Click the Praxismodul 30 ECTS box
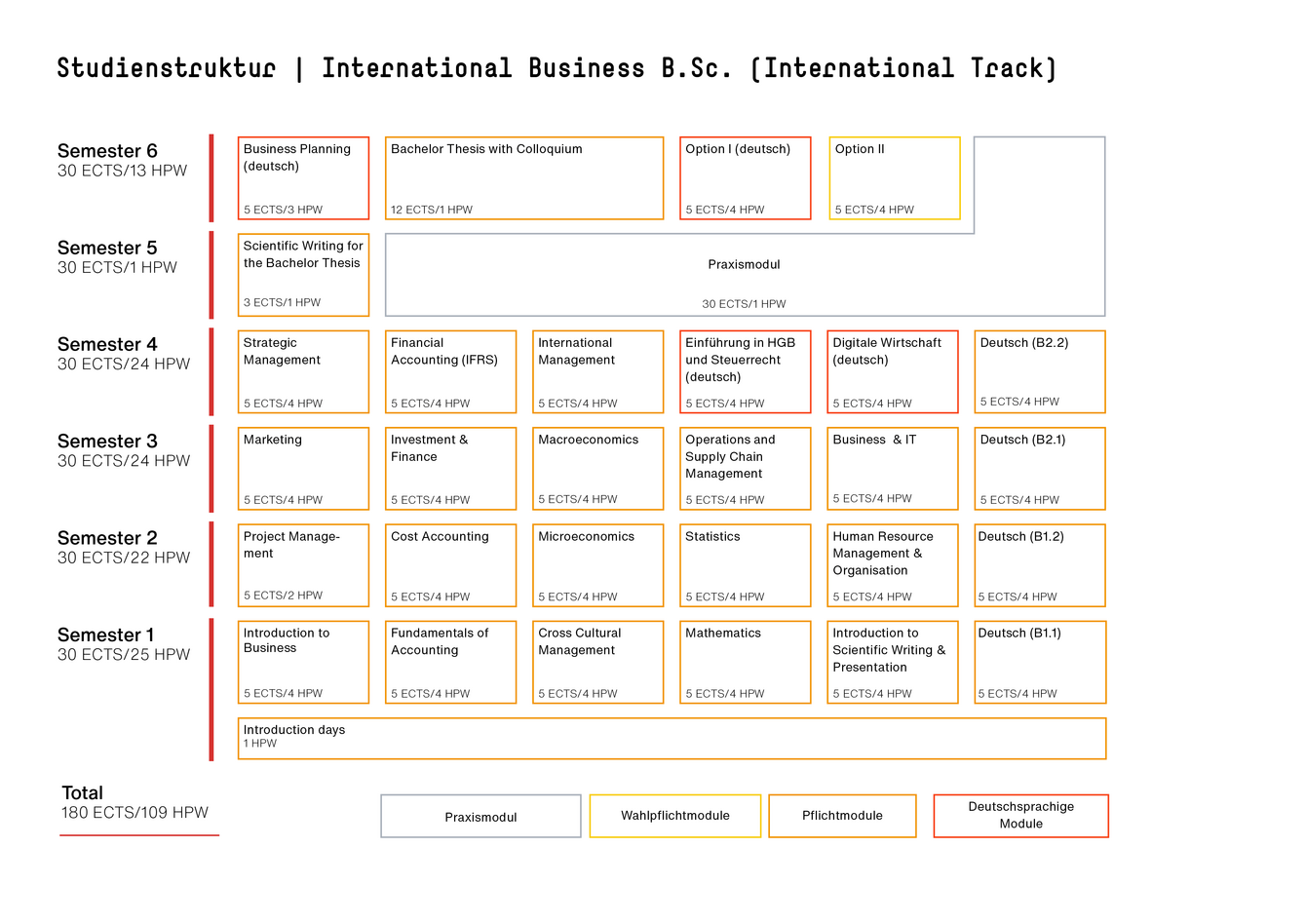This screenshot has width=1306, height=924. (745, 275)
